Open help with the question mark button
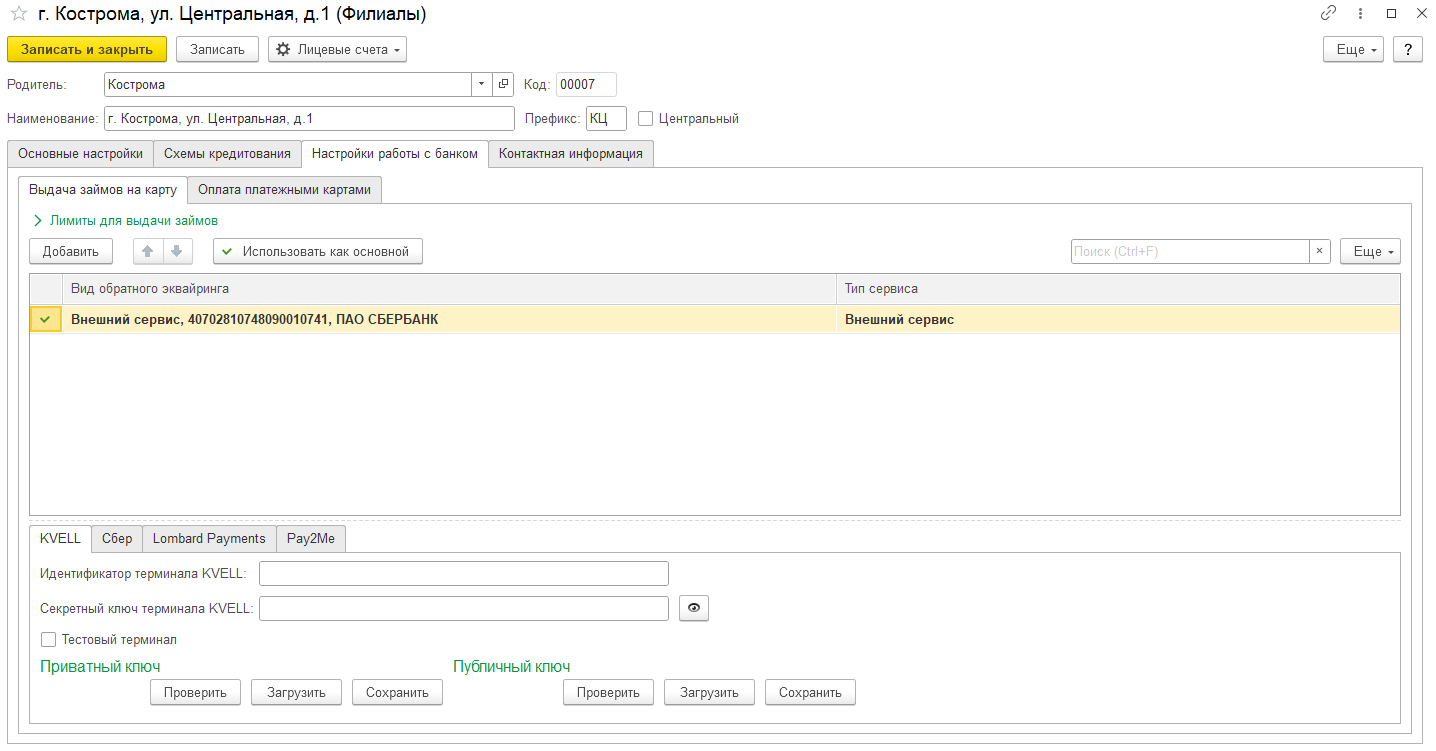 [1408, 49]
